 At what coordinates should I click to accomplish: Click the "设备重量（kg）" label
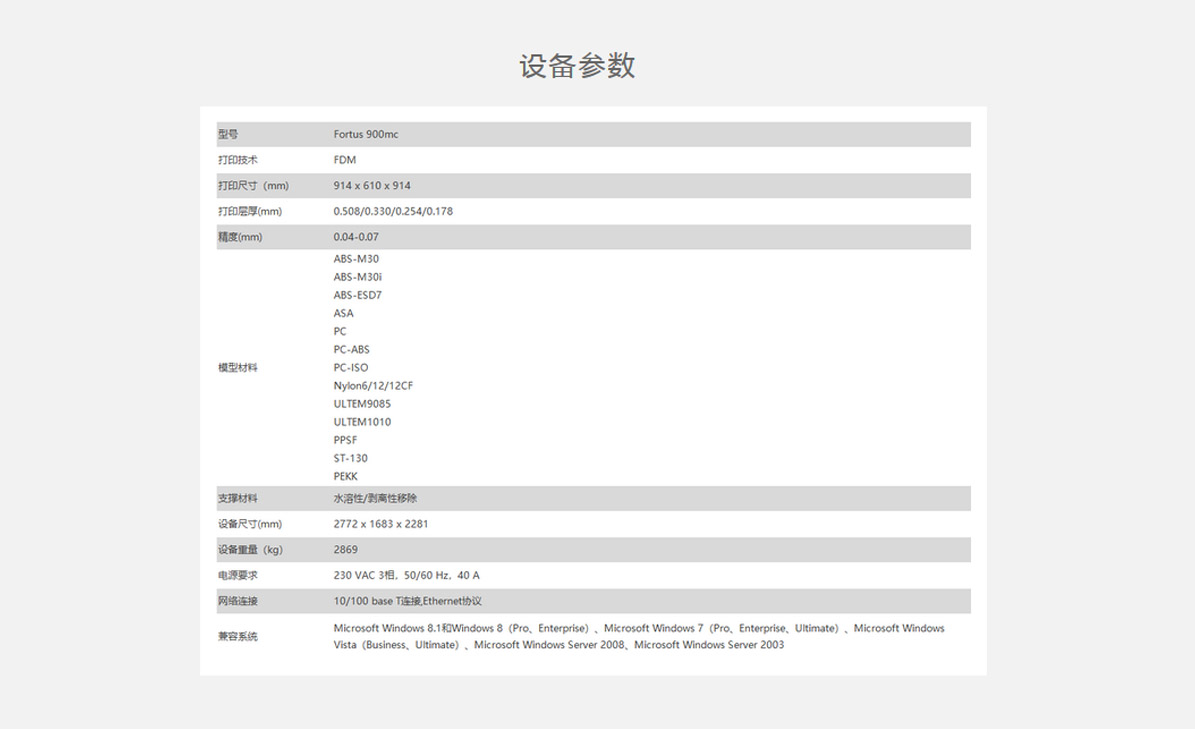(250, 550)
